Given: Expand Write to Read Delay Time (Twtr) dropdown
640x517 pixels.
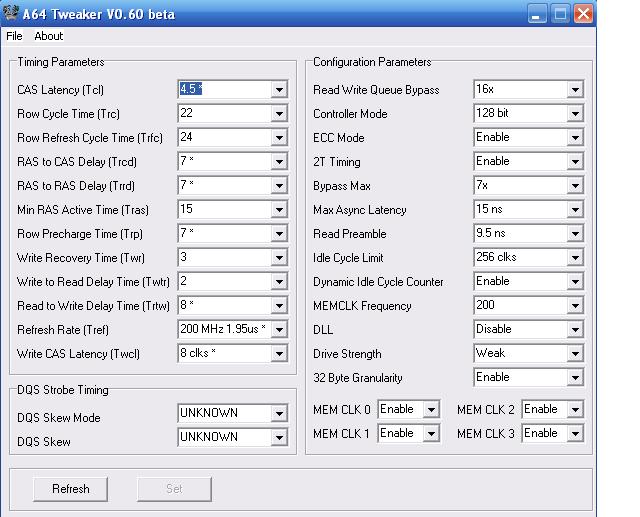Looking at the screenshot, I should pos(279,282).
